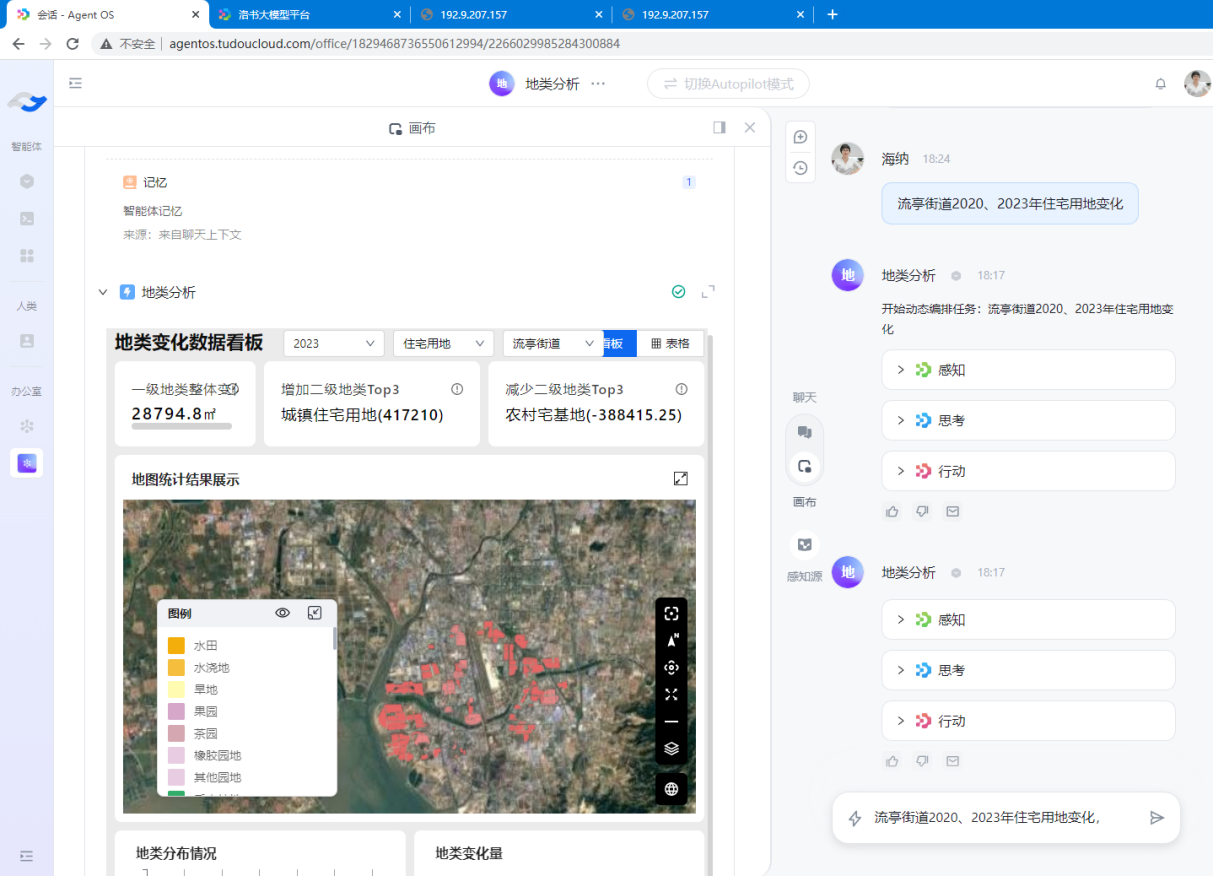Click the 果园 legend color swatch
This screenshot has height=876, width=1213.
point(176,712)
